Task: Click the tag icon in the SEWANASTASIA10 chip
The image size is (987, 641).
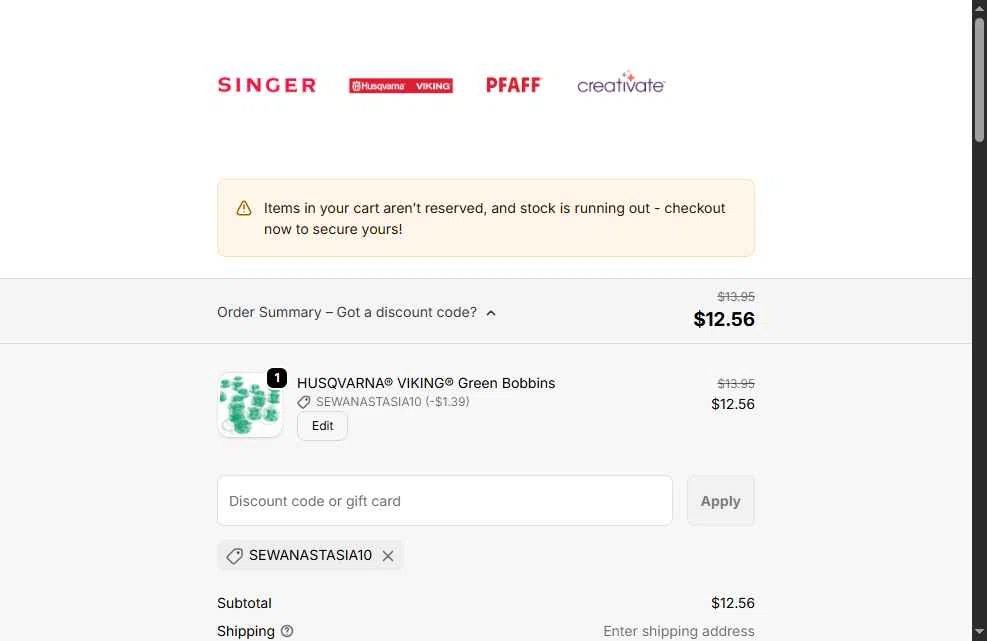Action: coord(235,556)
